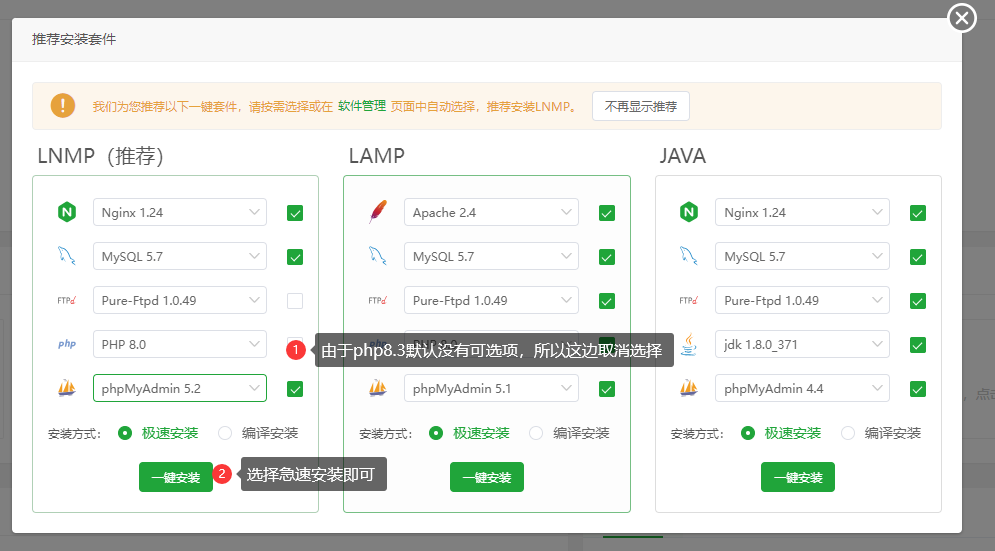995x551 pixels.
Task: Open MySQL 5.7 version dropdown in LNMP
Action: click(x=180, y=256)
